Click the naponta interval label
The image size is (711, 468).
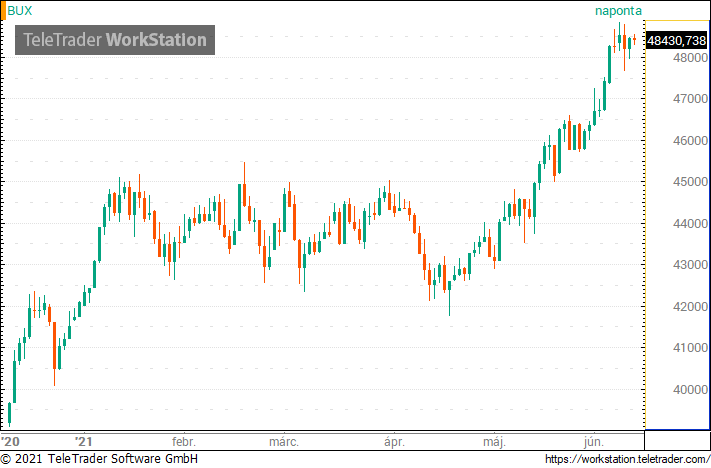[618, 11]
